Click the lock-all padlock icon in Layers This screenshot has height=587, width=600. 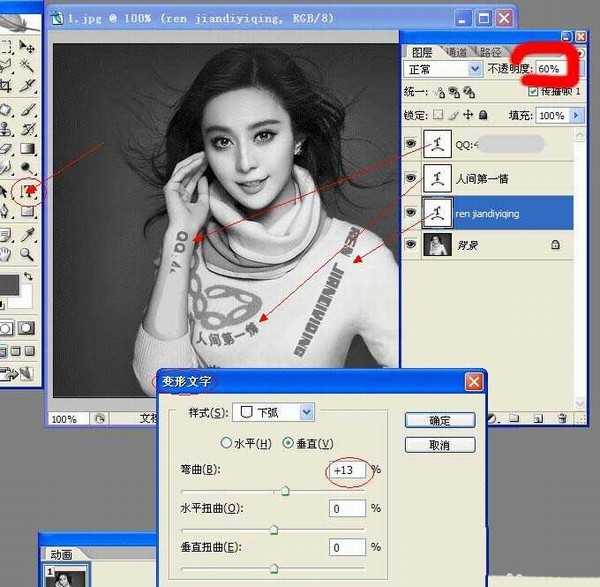[x=484, y=116]
